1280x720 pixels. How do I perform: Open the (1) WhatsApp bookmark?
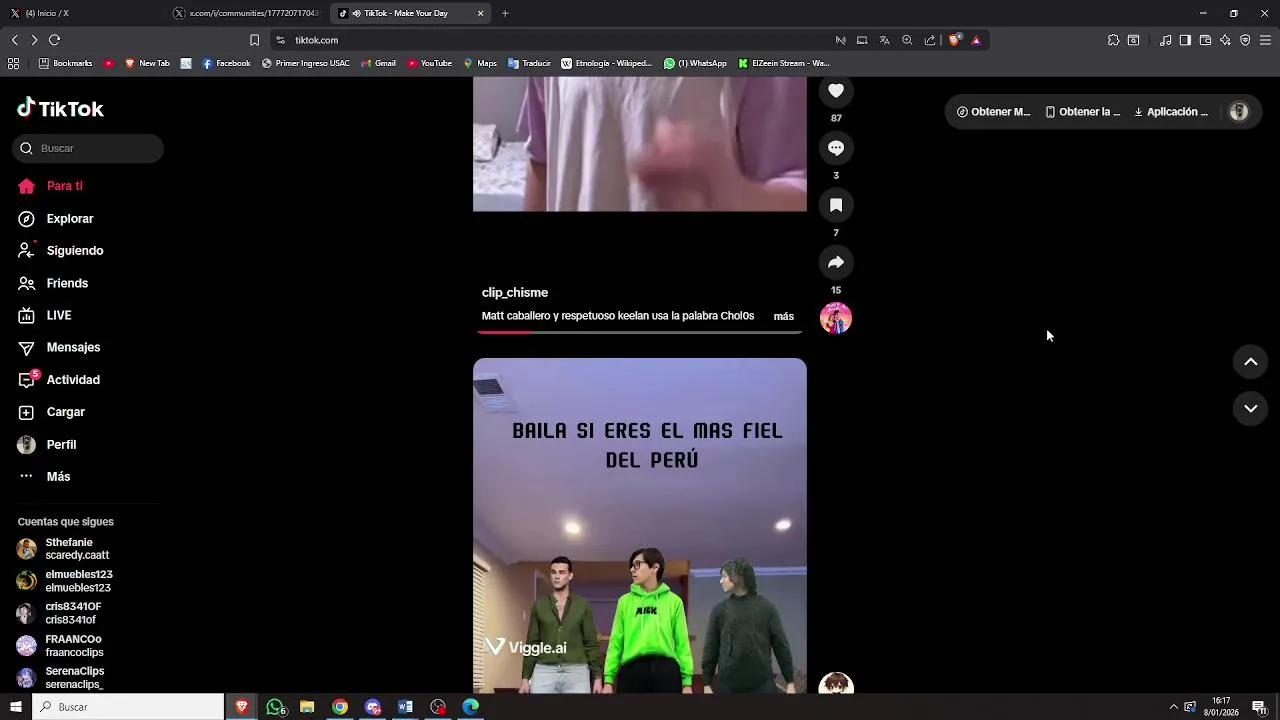click(x=695, y=63)
